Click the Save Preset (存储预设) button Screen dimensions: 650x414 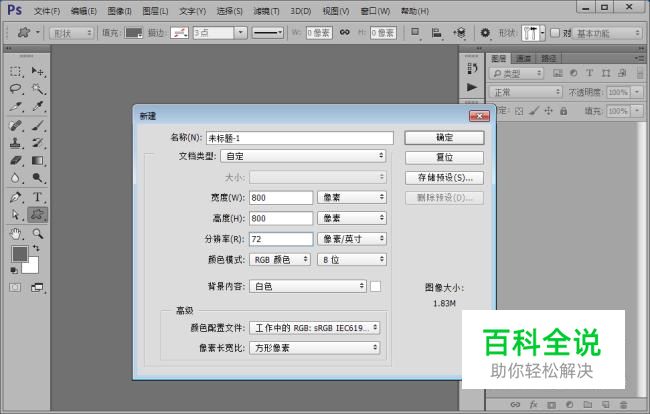coord(444,178)
